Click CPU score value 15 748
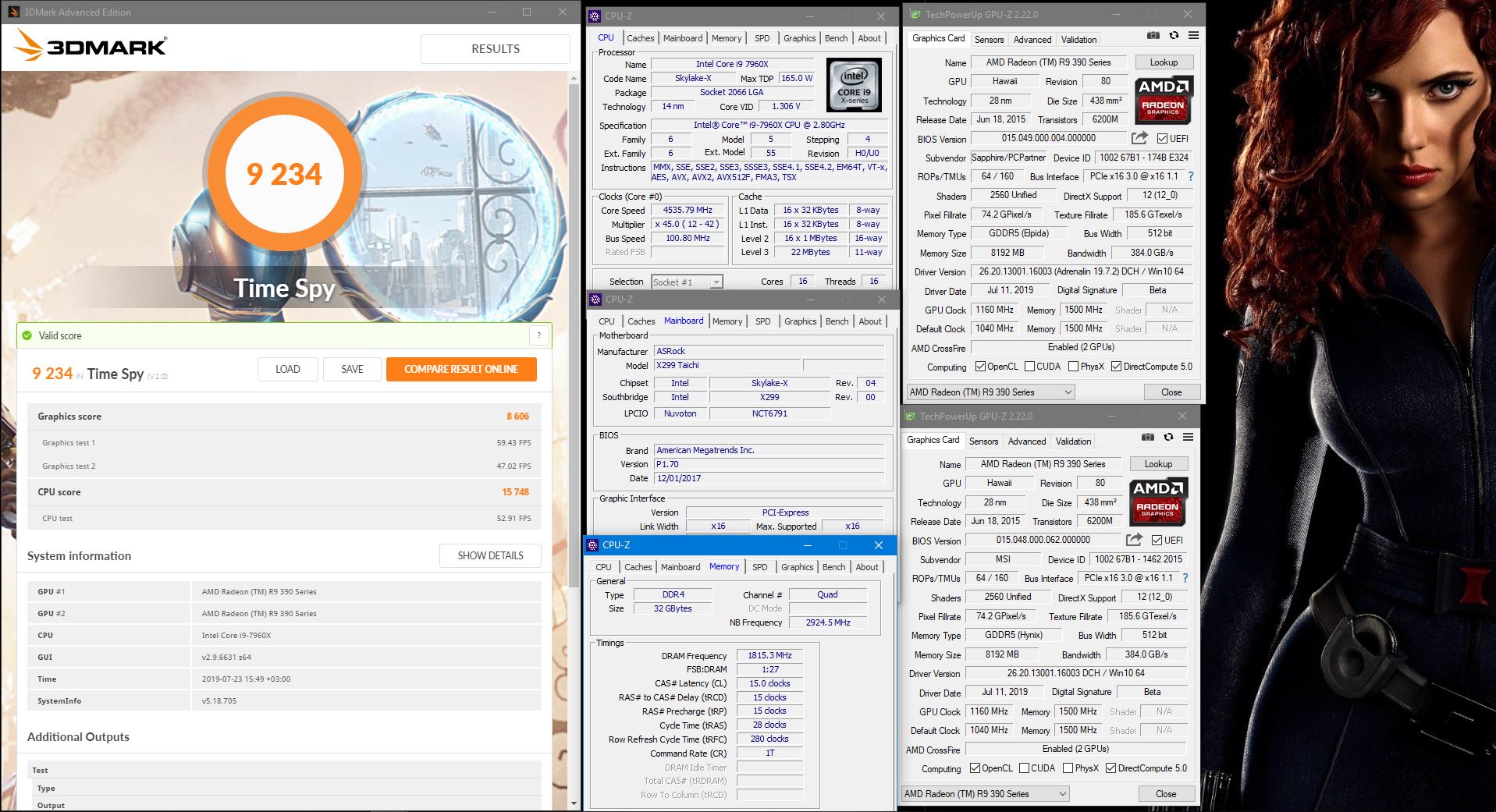Screen dimensions: 1496x812 pos(515,492)
